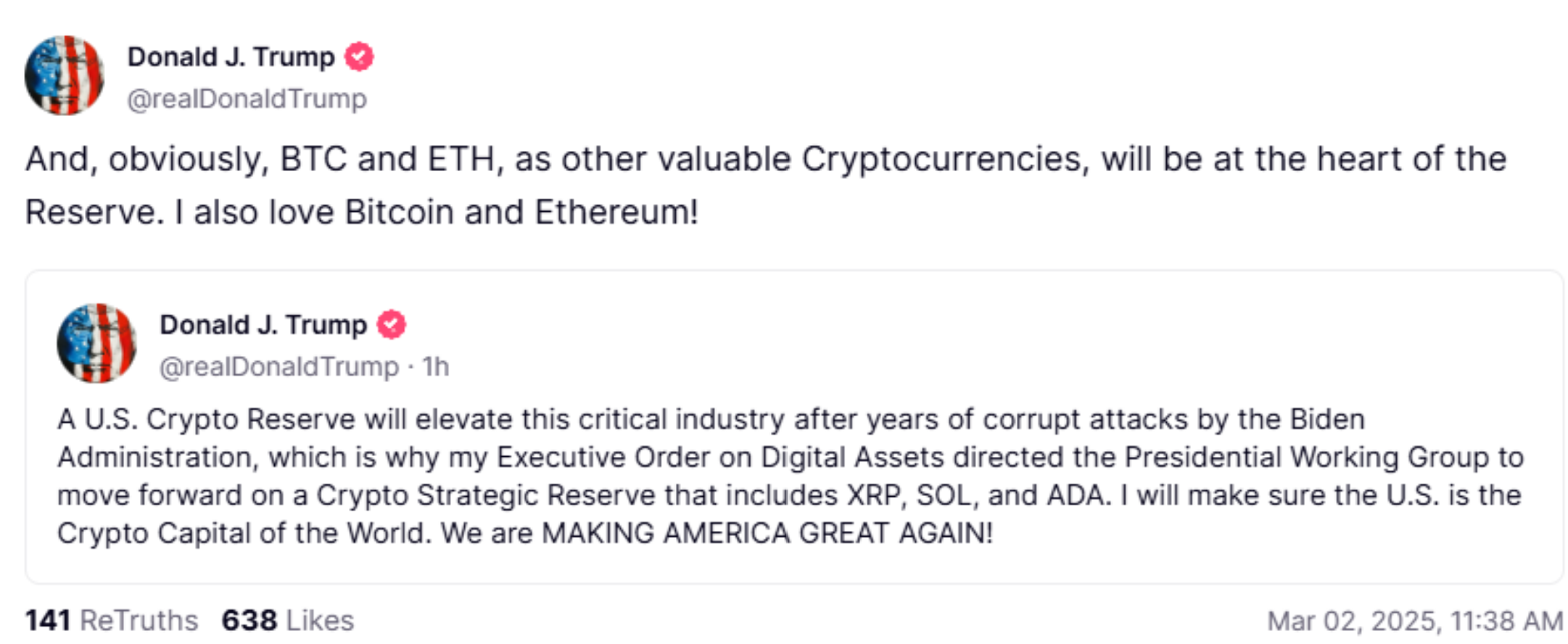The height and width of the screenshot is (644, 1568).
Task: Click the @realDonaldTrump handle on the main post
Action: (x=247, y=97)
